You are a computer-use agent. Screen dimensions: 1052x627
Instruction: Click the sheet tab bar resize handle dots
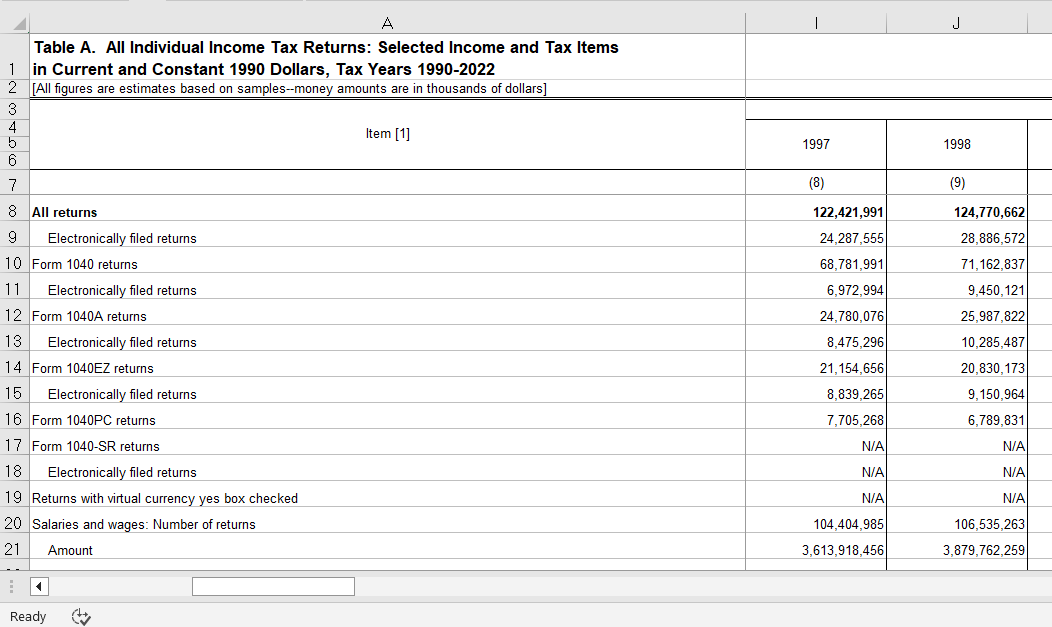tap(11, 587)
